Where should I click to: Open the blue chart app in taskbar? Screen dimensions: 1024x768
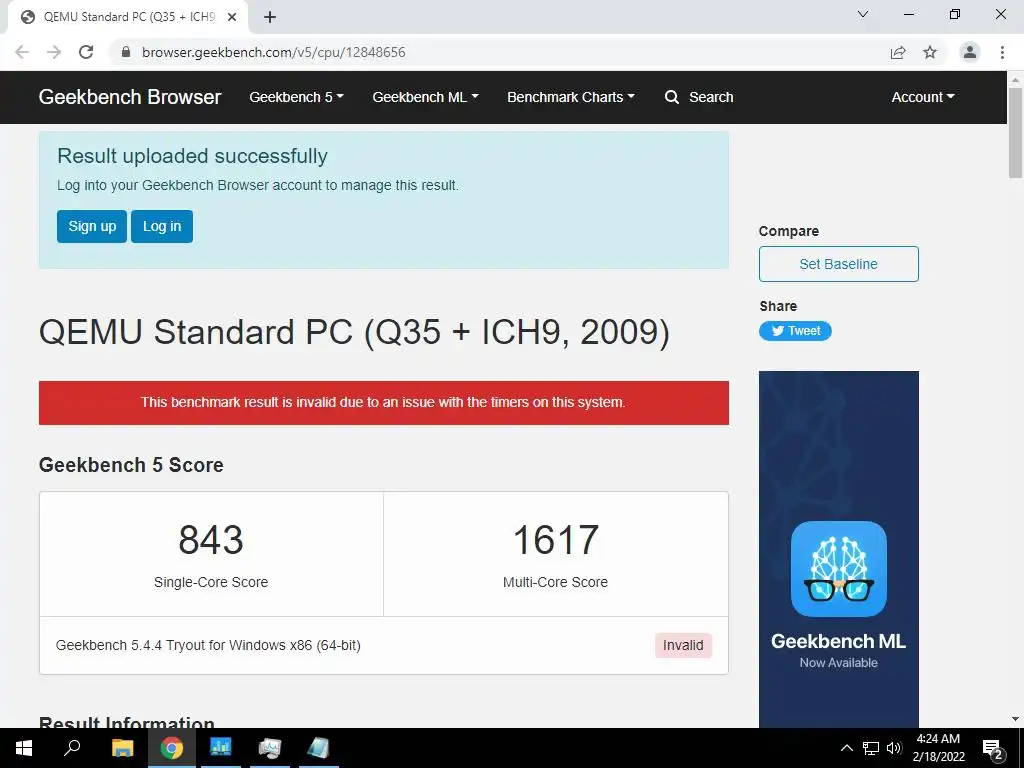(x=221, y=748)
